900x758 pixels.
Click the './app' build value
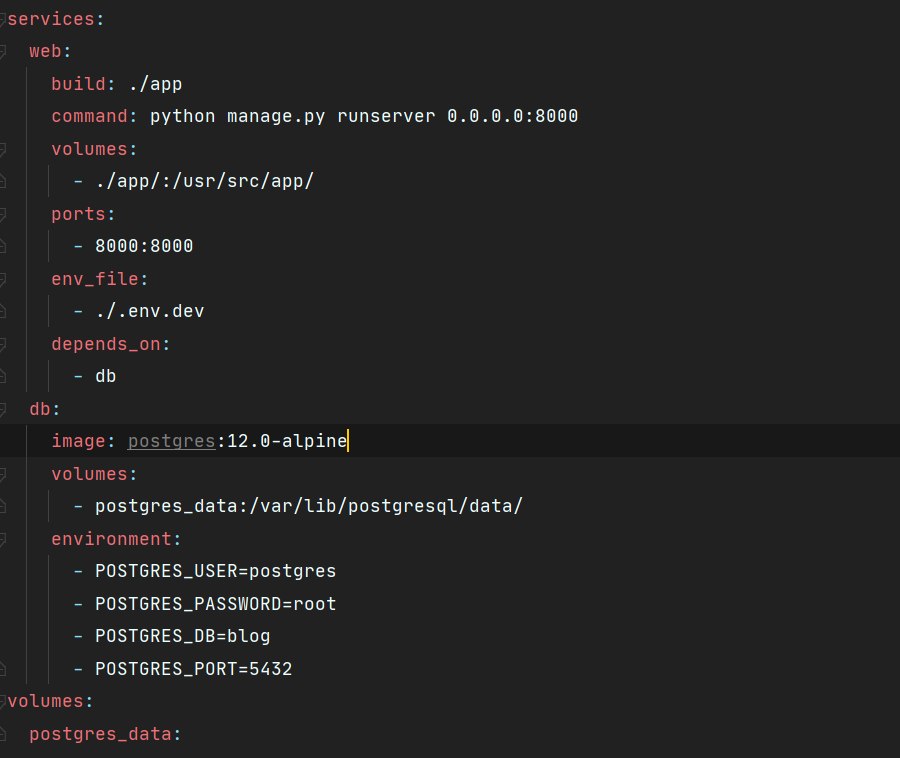pyautogui.click(x=155, y=84)
